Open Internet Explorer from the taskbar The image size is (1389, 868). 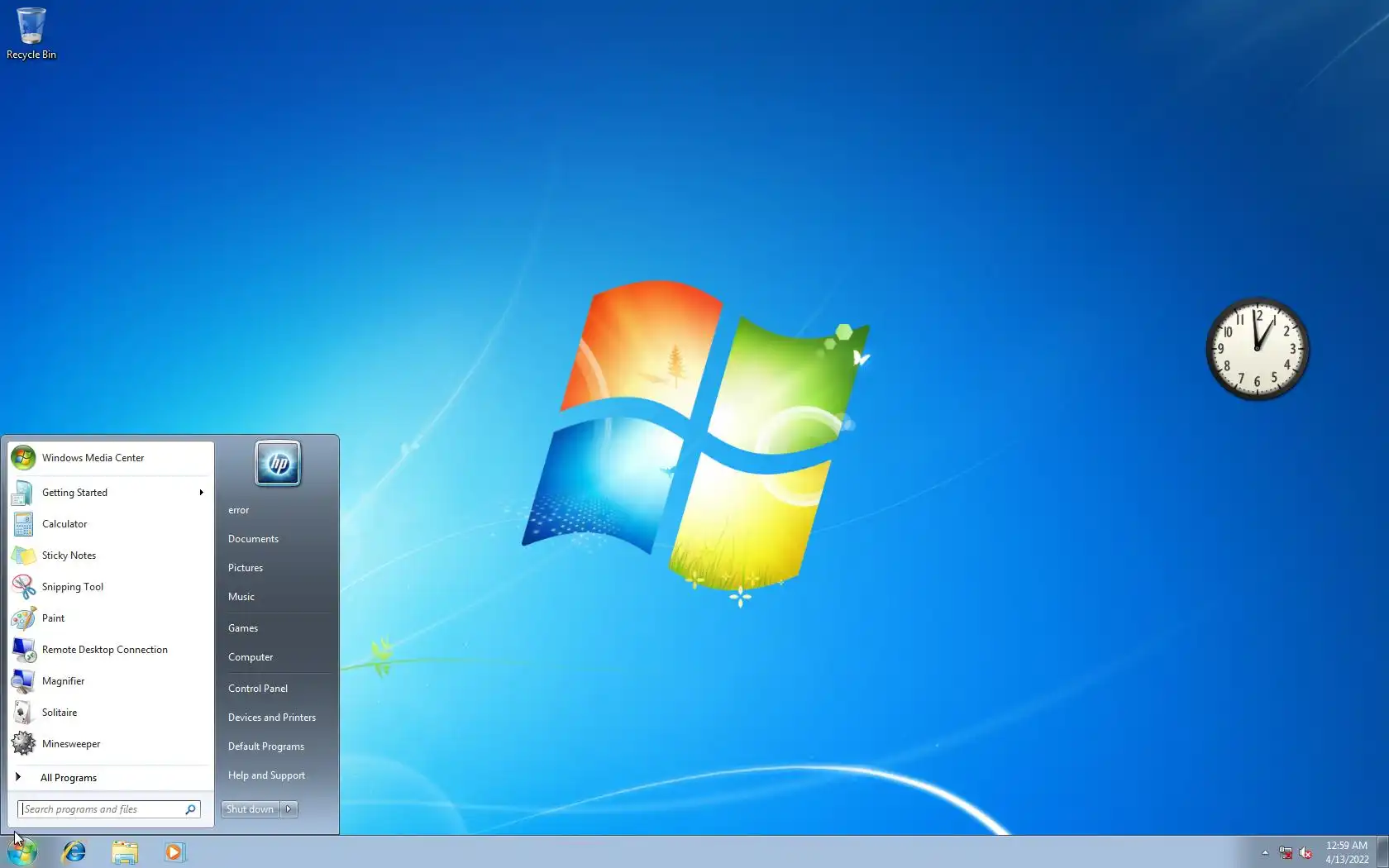(x=74, y=851)
